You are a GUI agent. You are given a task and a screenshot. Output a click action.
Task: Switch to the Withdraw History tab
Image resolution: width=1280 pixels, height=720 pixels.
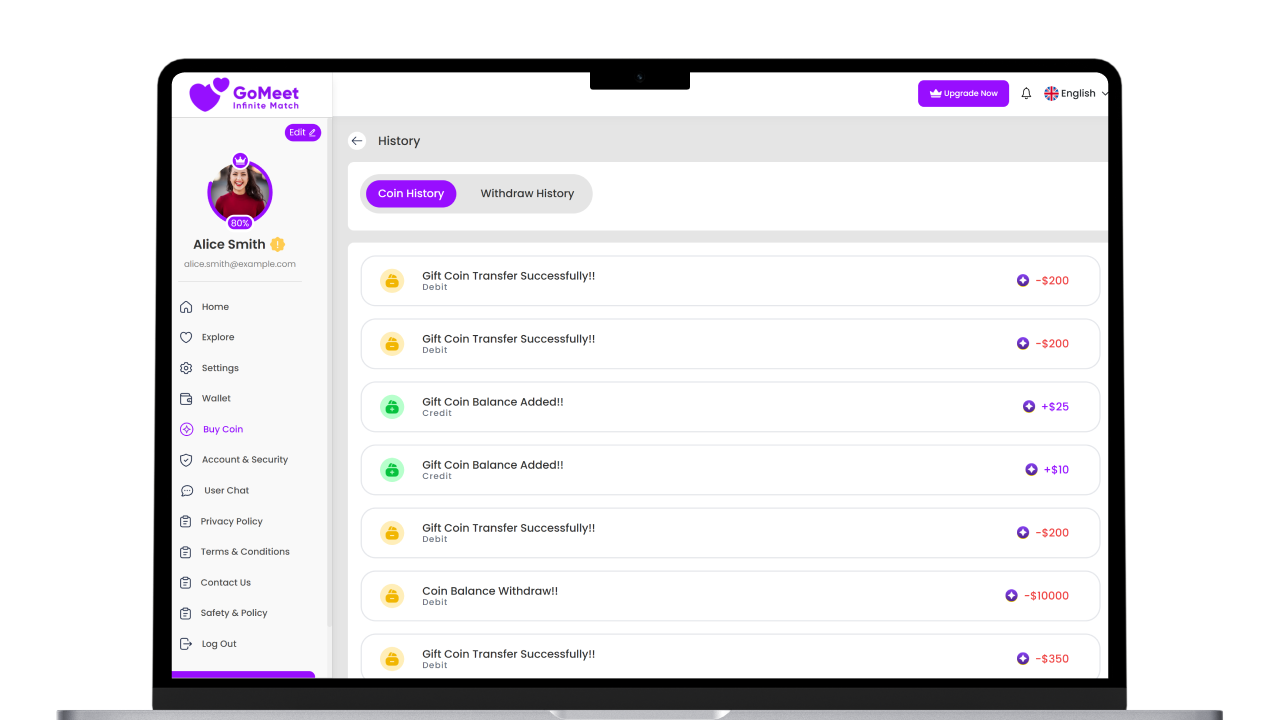coord(527,194)
